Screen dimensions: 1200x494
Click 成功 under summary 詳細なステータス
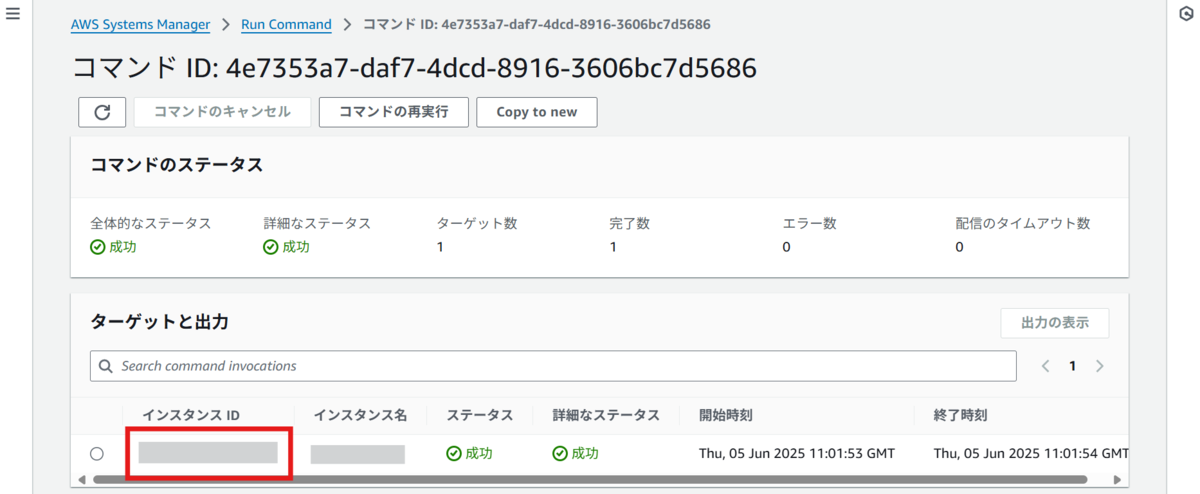point(286,247)
